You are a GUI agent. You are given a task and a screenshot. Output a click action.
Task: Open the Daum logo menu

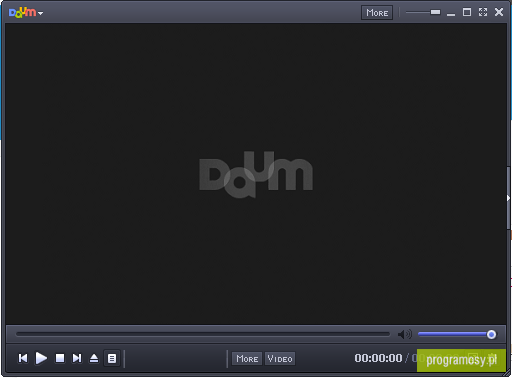pos(26,13)
